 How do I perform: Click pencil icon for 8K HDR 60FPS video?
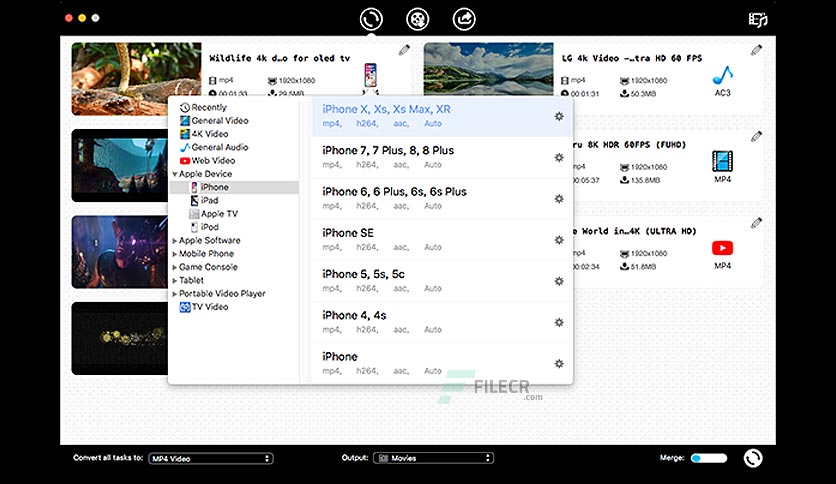(x=756, y=136)
